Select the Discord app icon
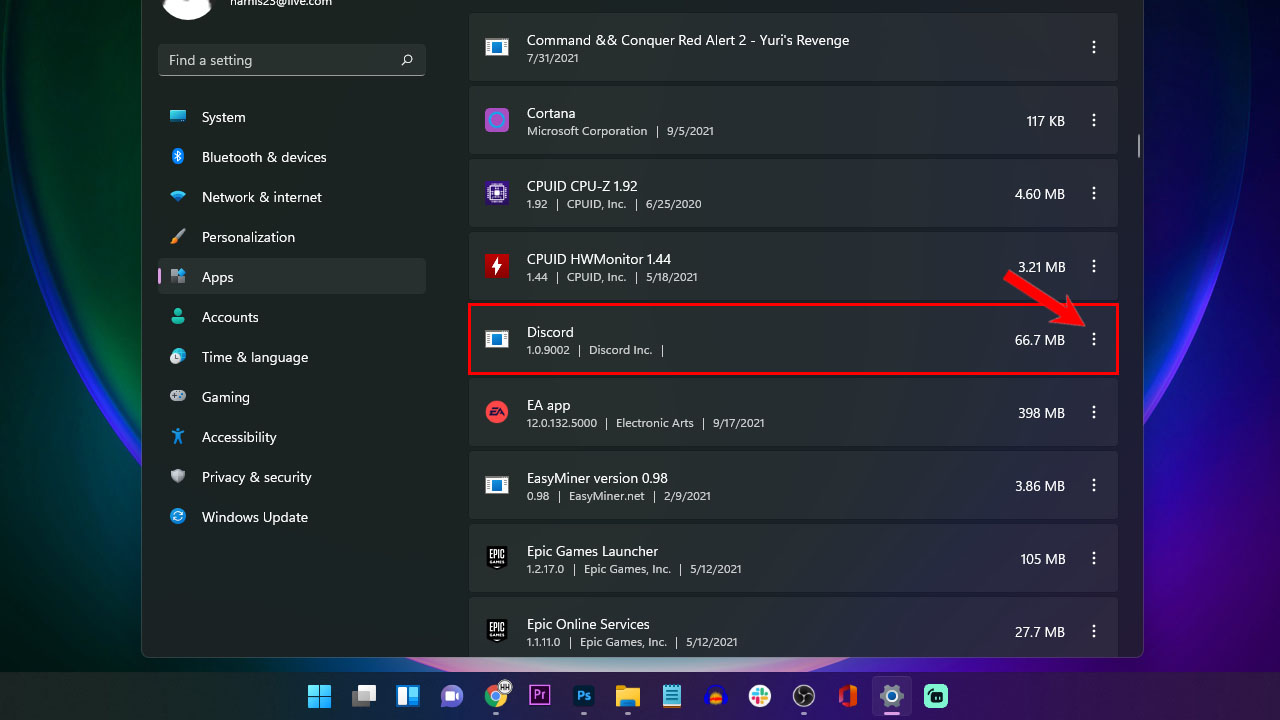The image size is (1280, 720). 497,339
